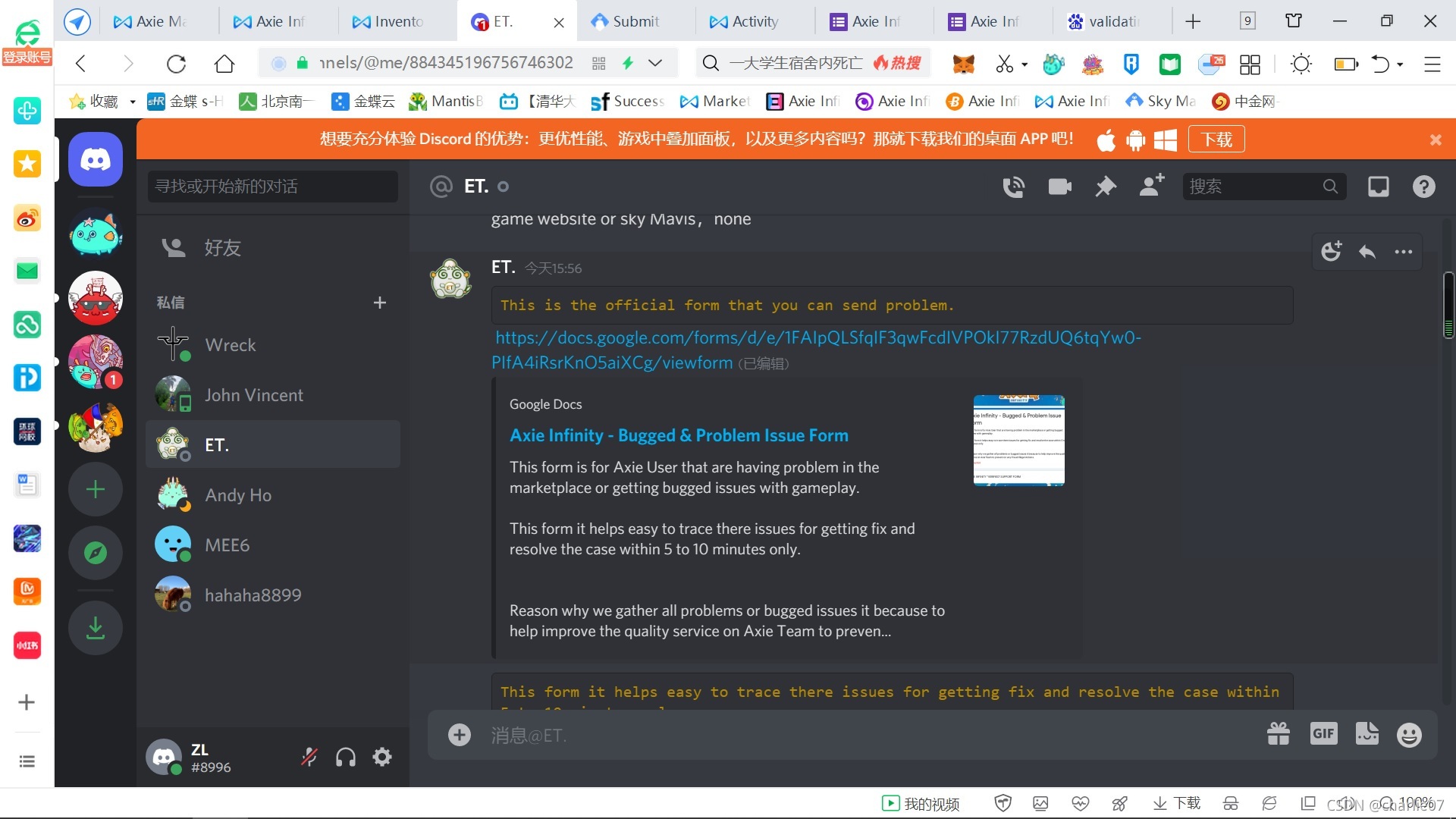1456x819 pixels.
Task: Open the scissors screenshot tool dropdown arrow
Action: (x=1025, y=64)
